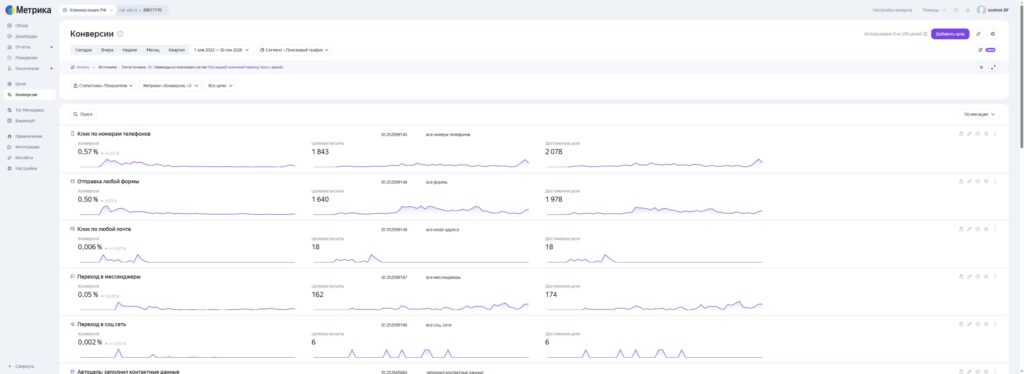Open Интеграции in the sidebar

point(27,147)
